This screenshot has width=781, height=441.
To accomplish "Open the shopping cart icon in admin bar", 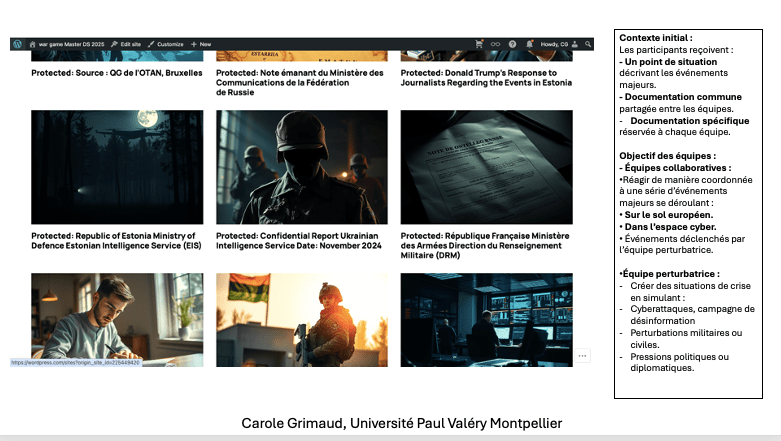I will (x=478, y=44).
